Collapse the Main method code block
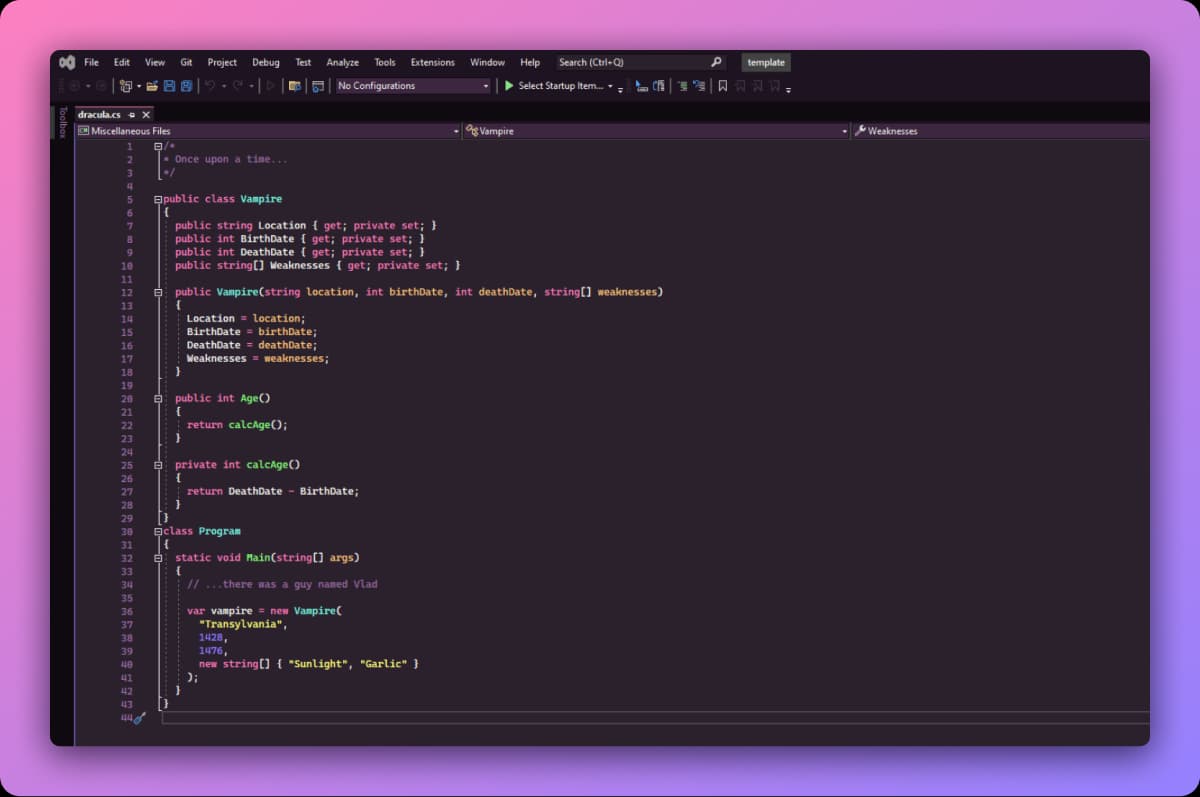 pyautogui.click(x=157, y=557)
